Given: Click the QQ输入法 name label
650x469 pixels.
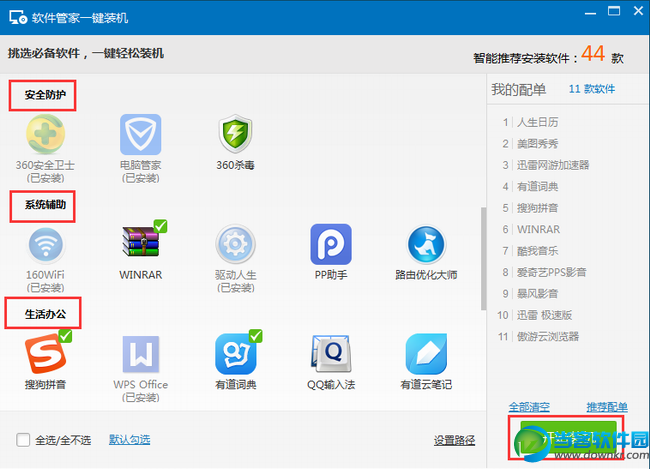Looking at the screenshot, I should pyautogui.click(x=331, y=385).
